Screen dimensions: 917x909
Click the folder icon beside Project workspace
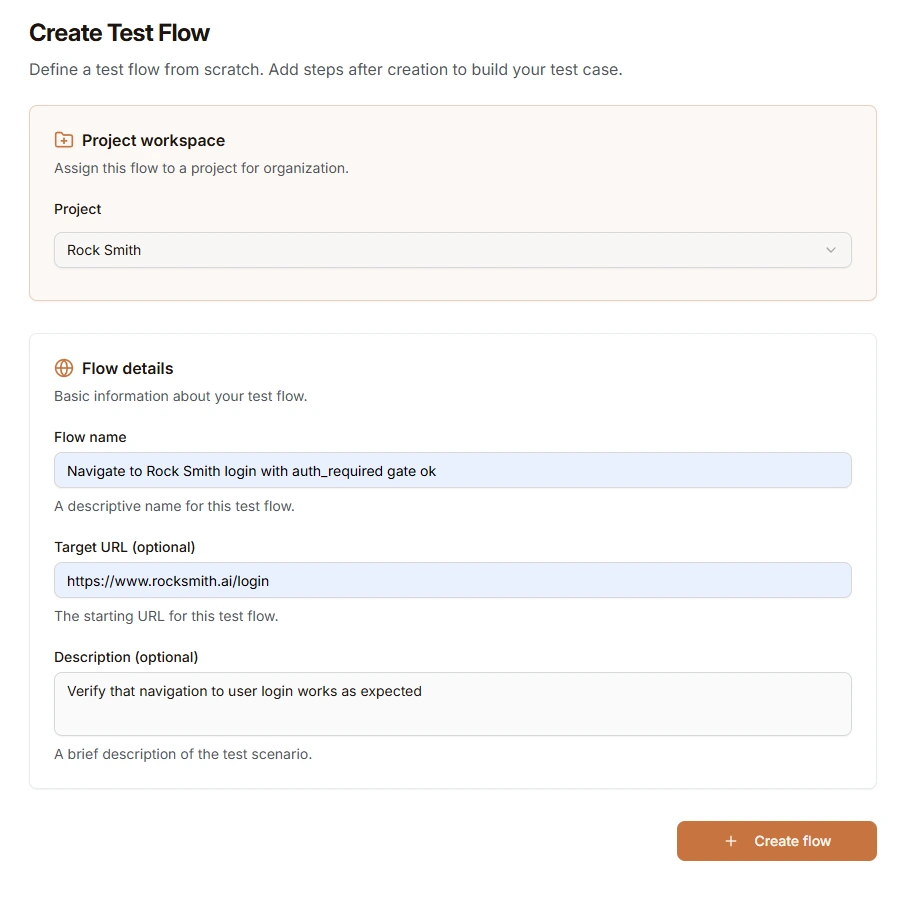[x=63, y=140]
